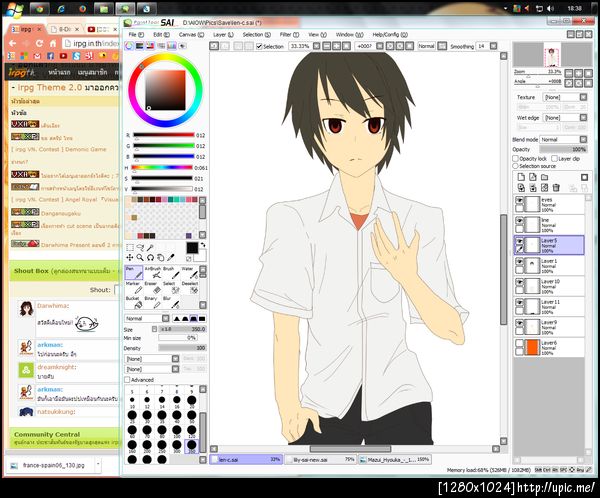The width and height of the screenshot is (600, 498).
Task: Click the foreground black color swatch
Action: coord(192,248)
